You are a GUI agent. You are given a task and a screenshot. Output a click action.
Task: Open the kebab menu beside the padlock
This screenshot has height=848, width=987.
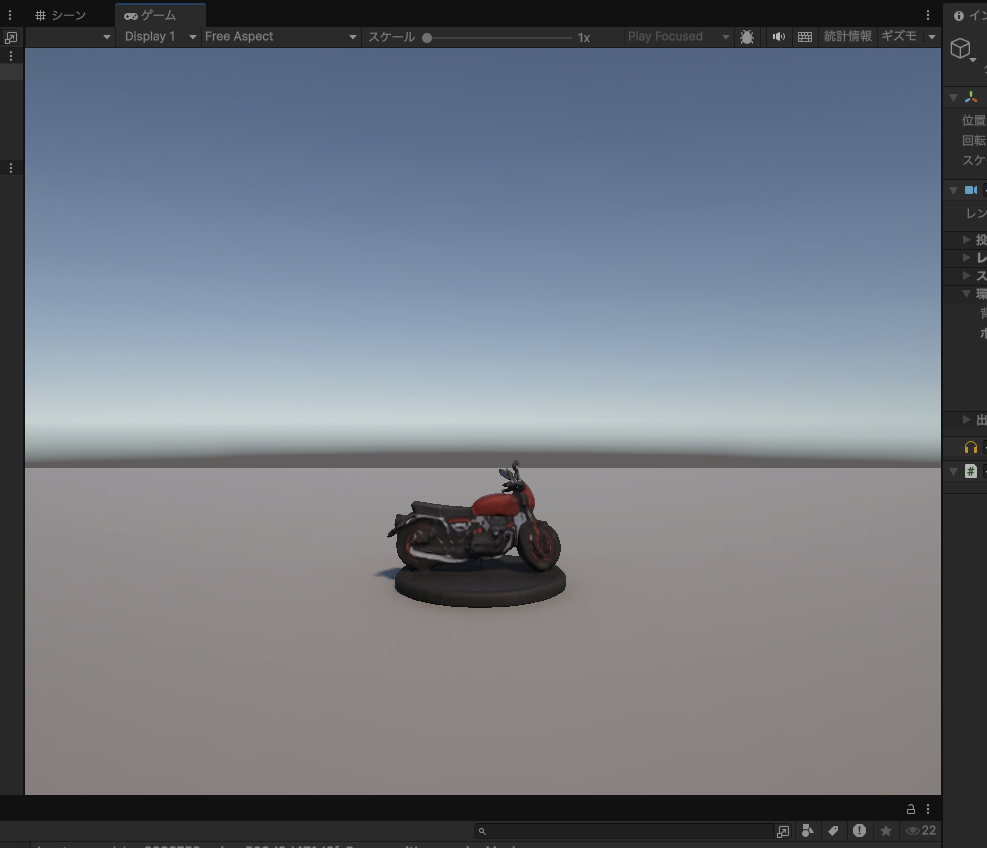pyautogui.click(x=926, y=808)
